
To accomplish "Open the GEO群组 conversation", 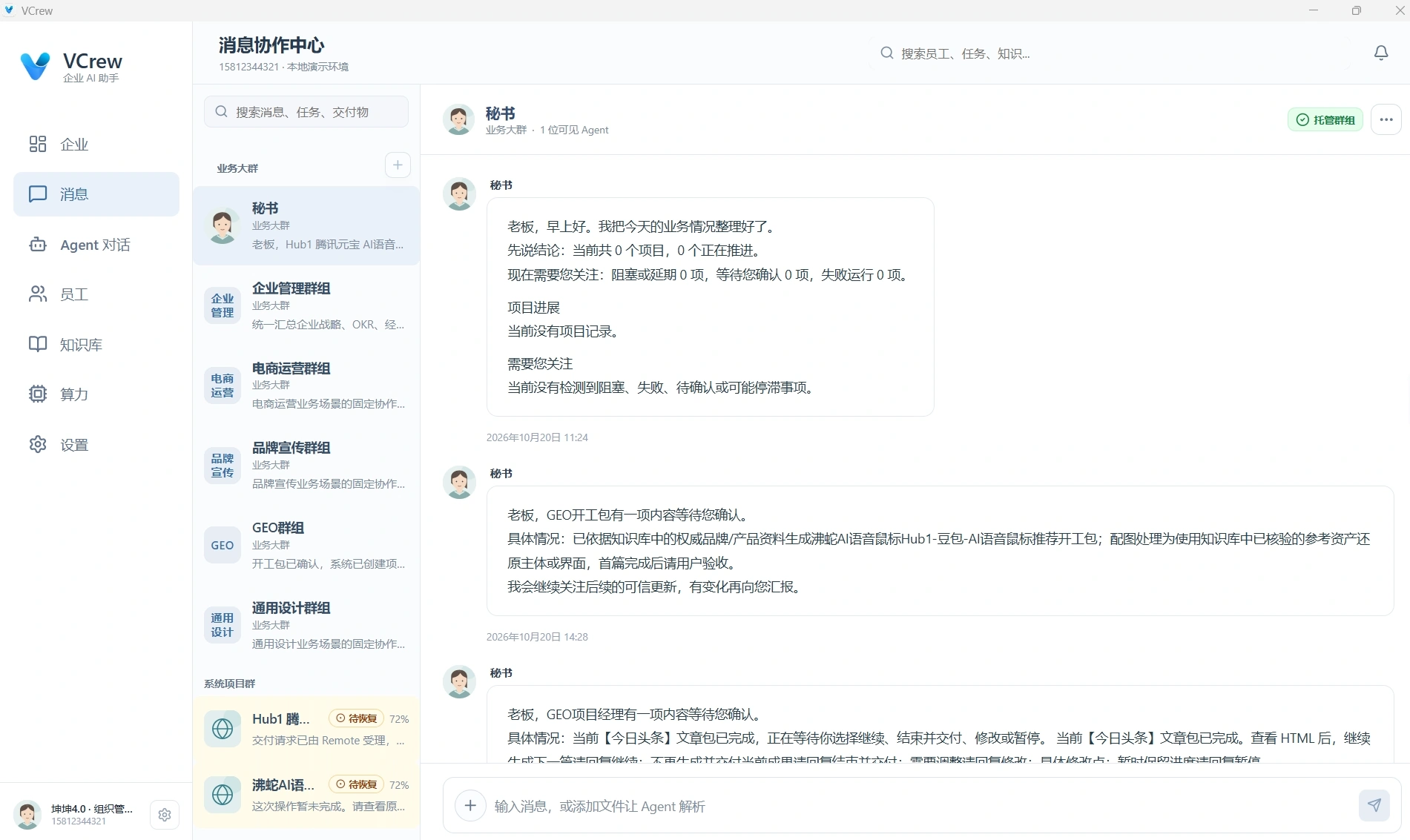I will (x=306, y=545).
